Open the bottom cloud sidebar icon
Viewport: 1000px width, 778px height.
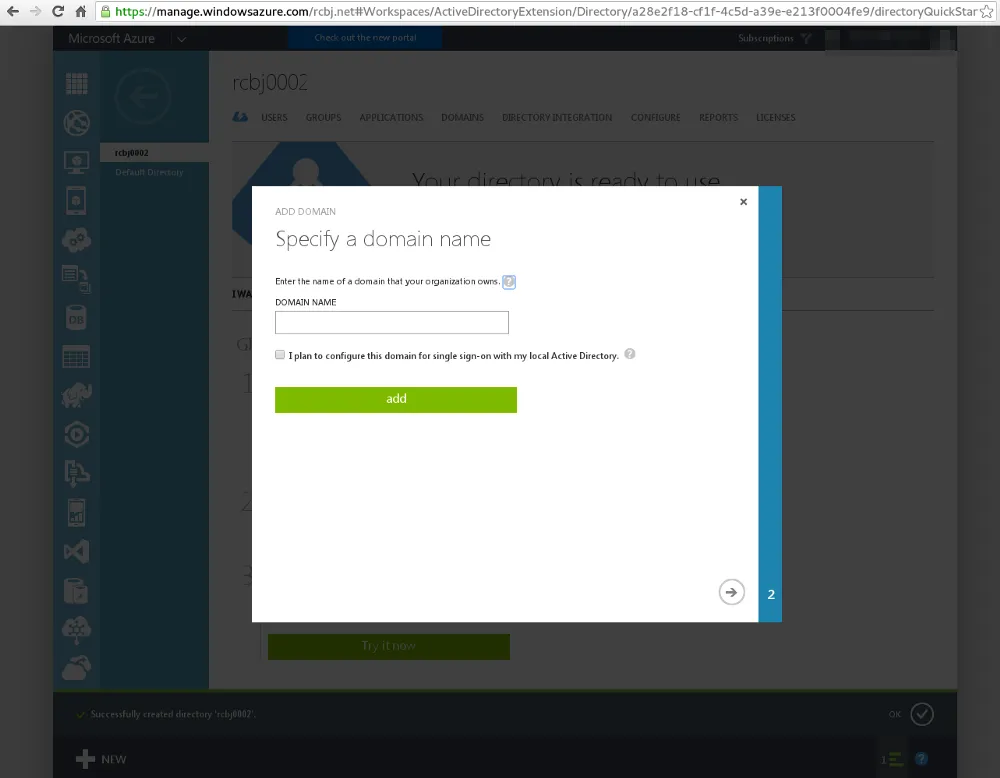[77, 668]
